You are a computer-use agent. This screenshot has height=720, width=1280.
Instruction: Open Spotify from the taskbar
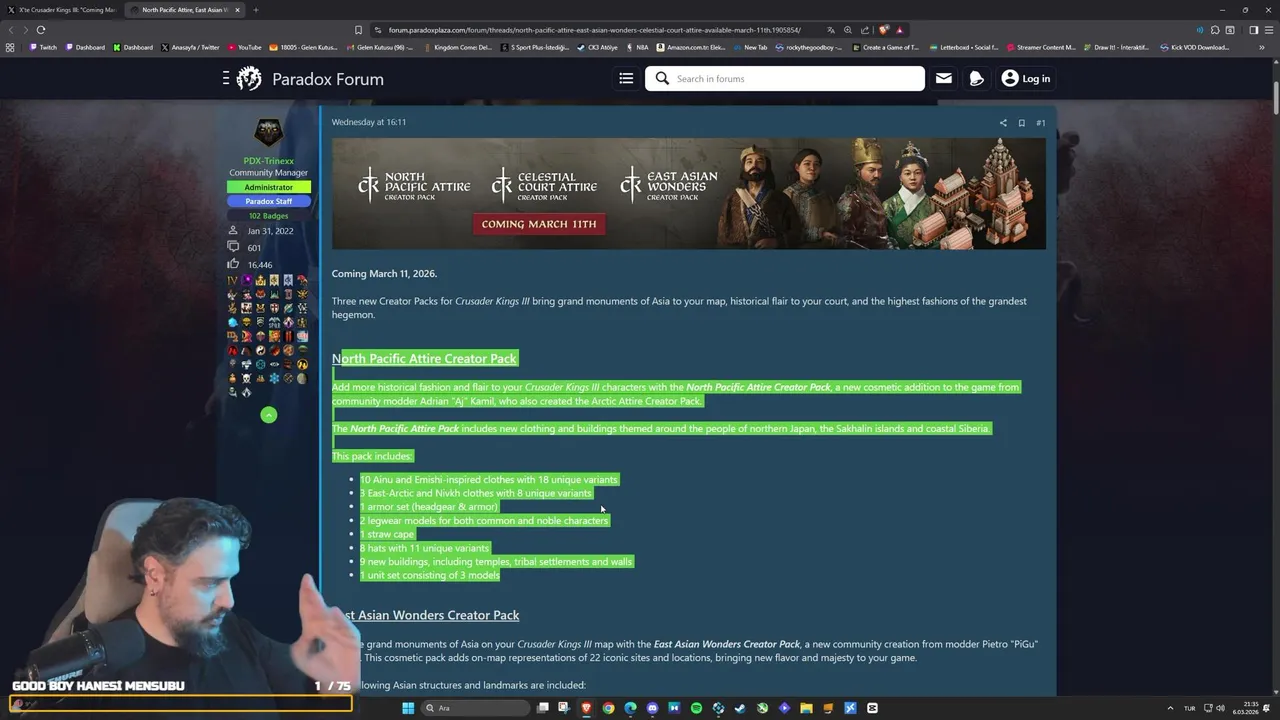696,708
